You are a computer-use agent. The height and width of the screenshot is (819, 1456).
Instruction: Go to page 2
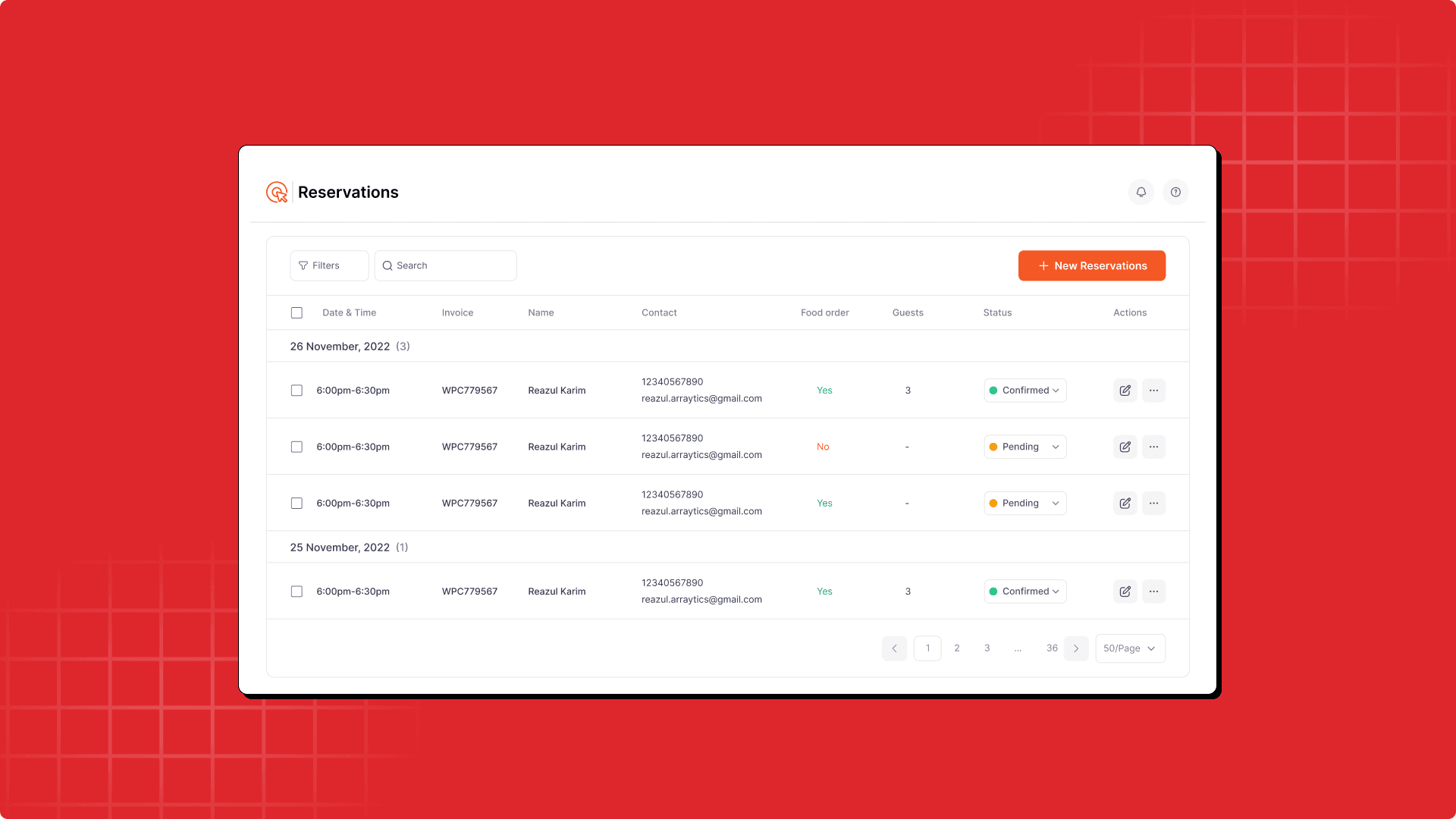(957, 648)
